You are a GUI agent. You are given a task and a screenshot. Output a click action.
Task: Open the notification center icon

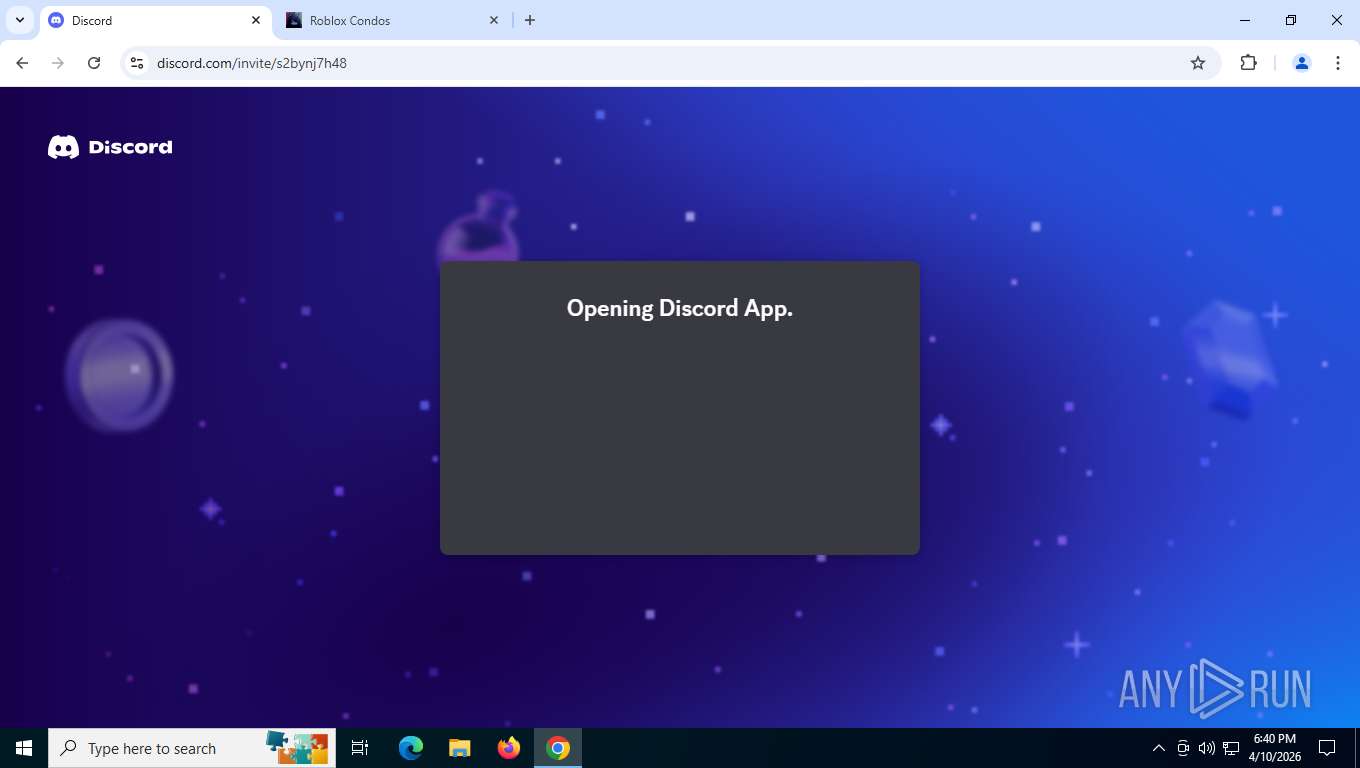(1327, 748)
